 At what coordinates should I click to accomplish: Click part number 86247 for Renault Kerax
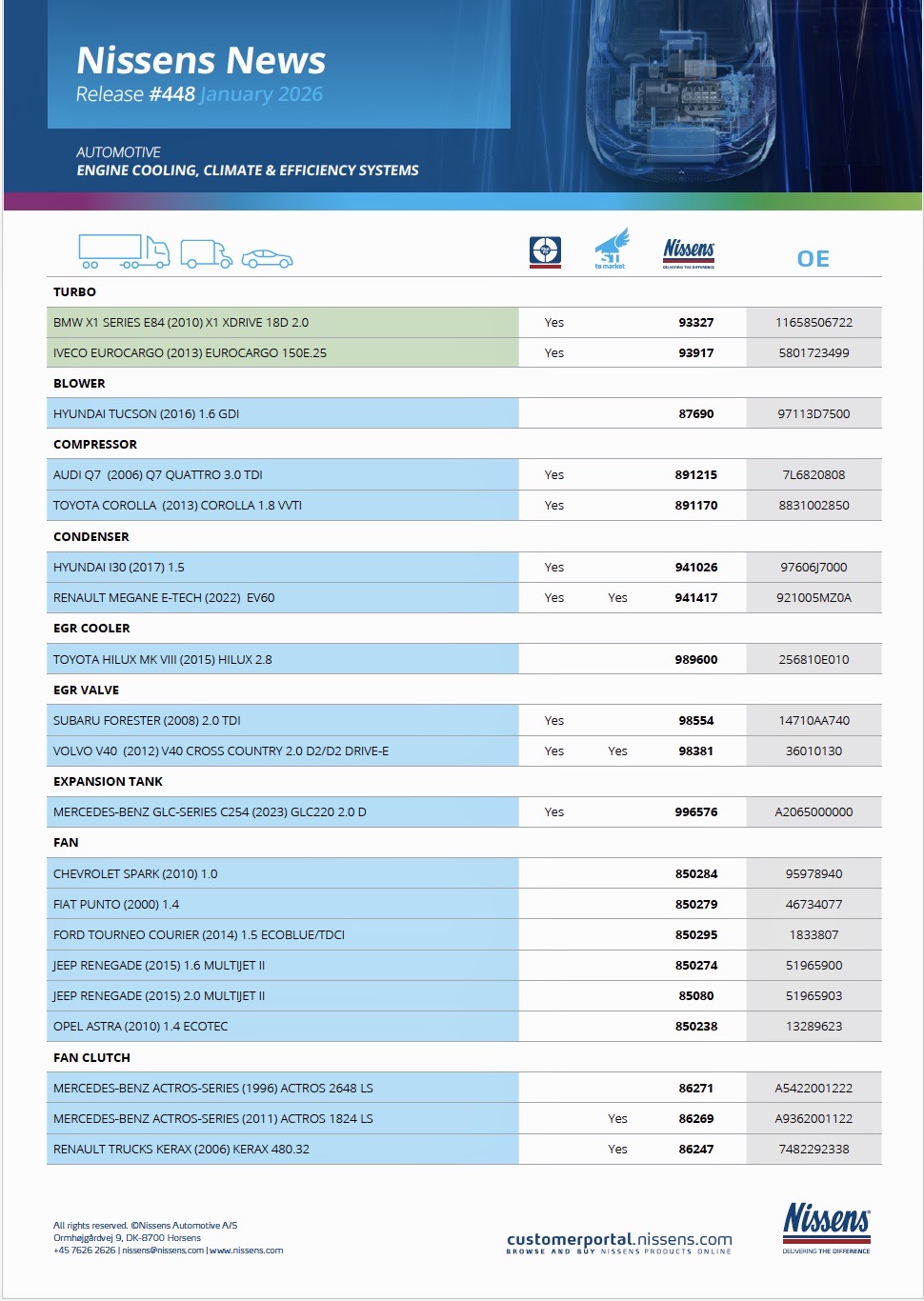point(695,1150)
